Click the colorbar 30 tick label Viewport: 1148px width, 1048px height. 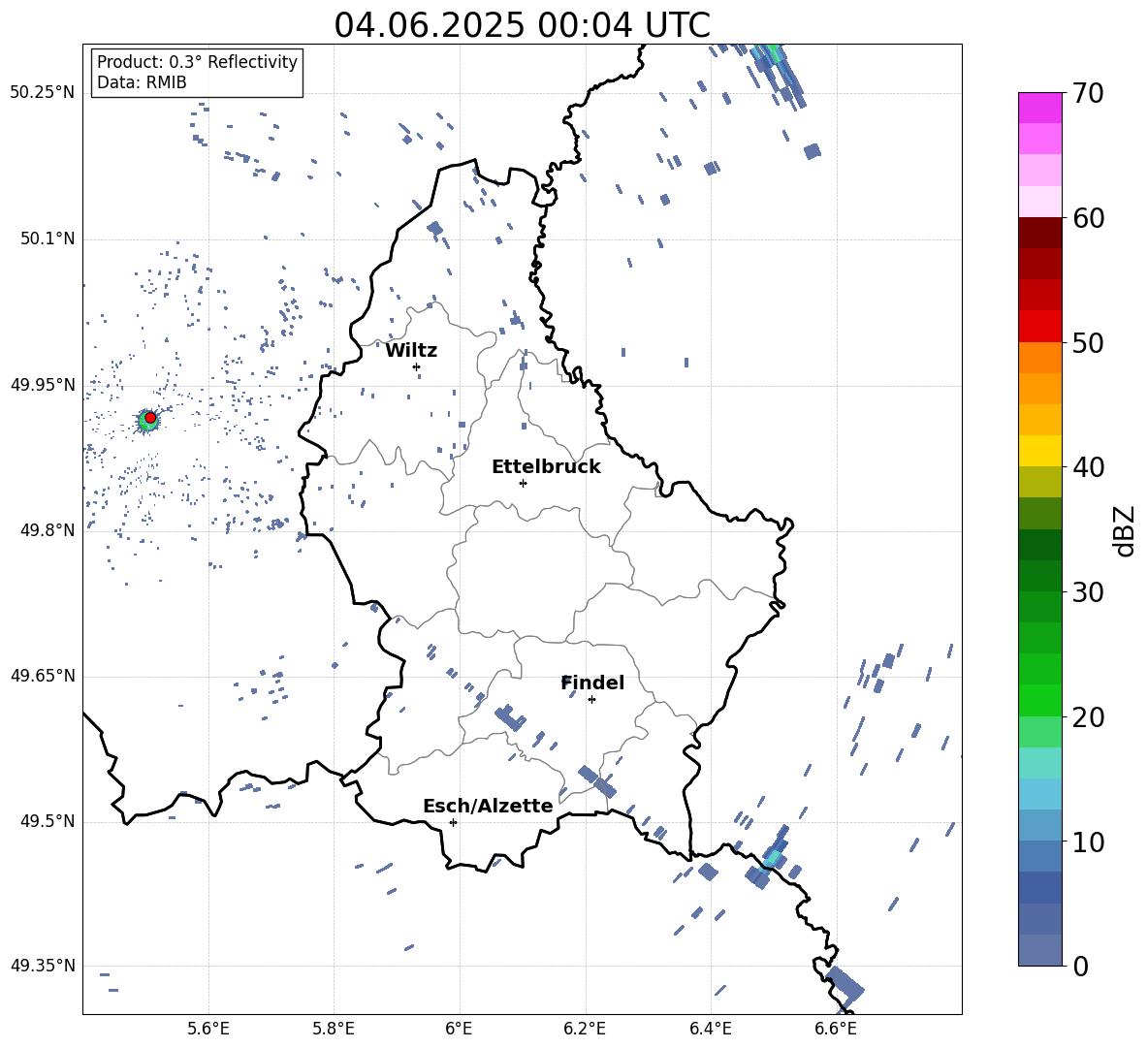(1088, 592)
